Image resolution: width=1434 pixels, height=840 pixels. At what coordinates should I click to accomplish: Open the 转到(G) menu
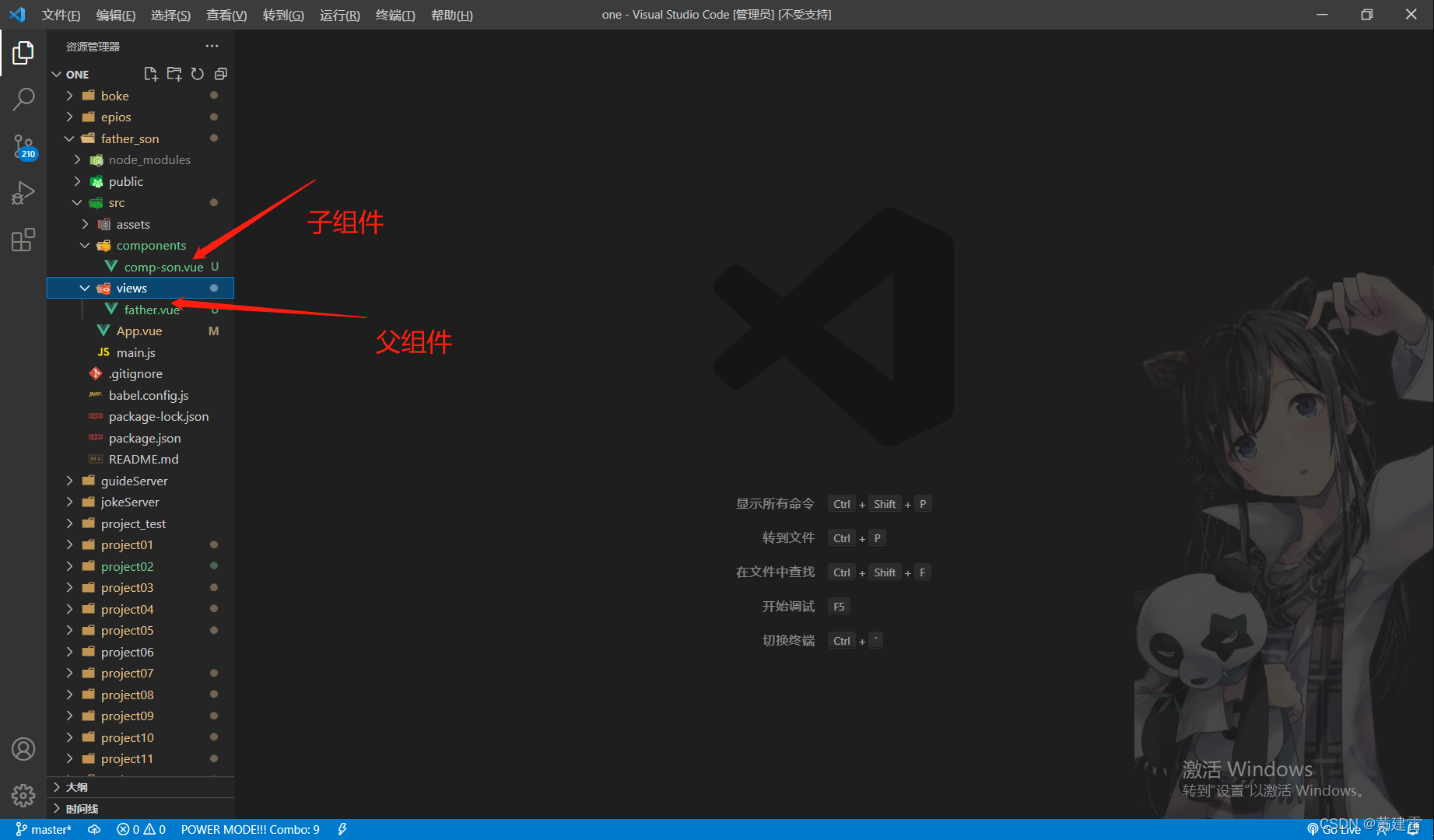[x=283, y=15]
